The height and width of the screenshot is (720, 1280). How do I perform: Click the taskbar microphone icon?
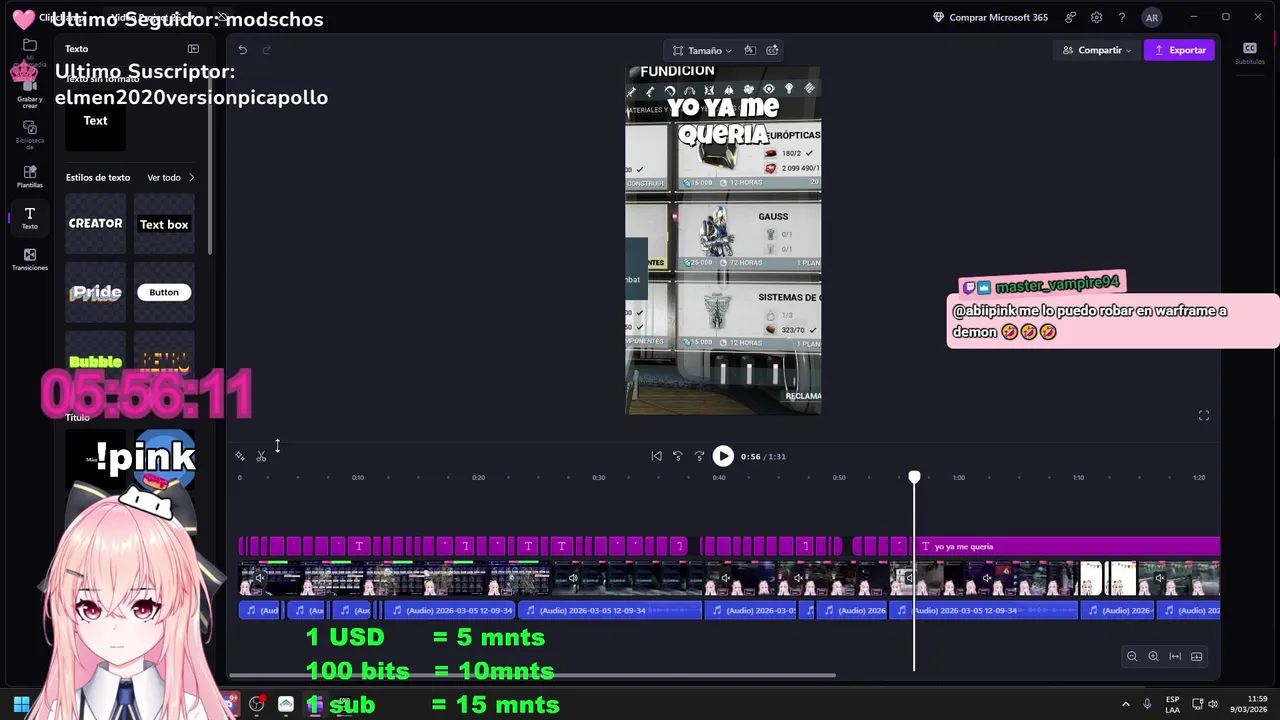tap(1147, 704)
